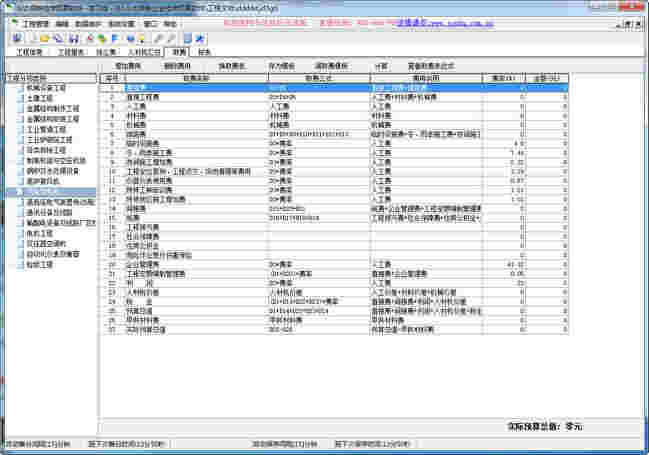
Task: Select the last item in the left tree
Action: 40,265
